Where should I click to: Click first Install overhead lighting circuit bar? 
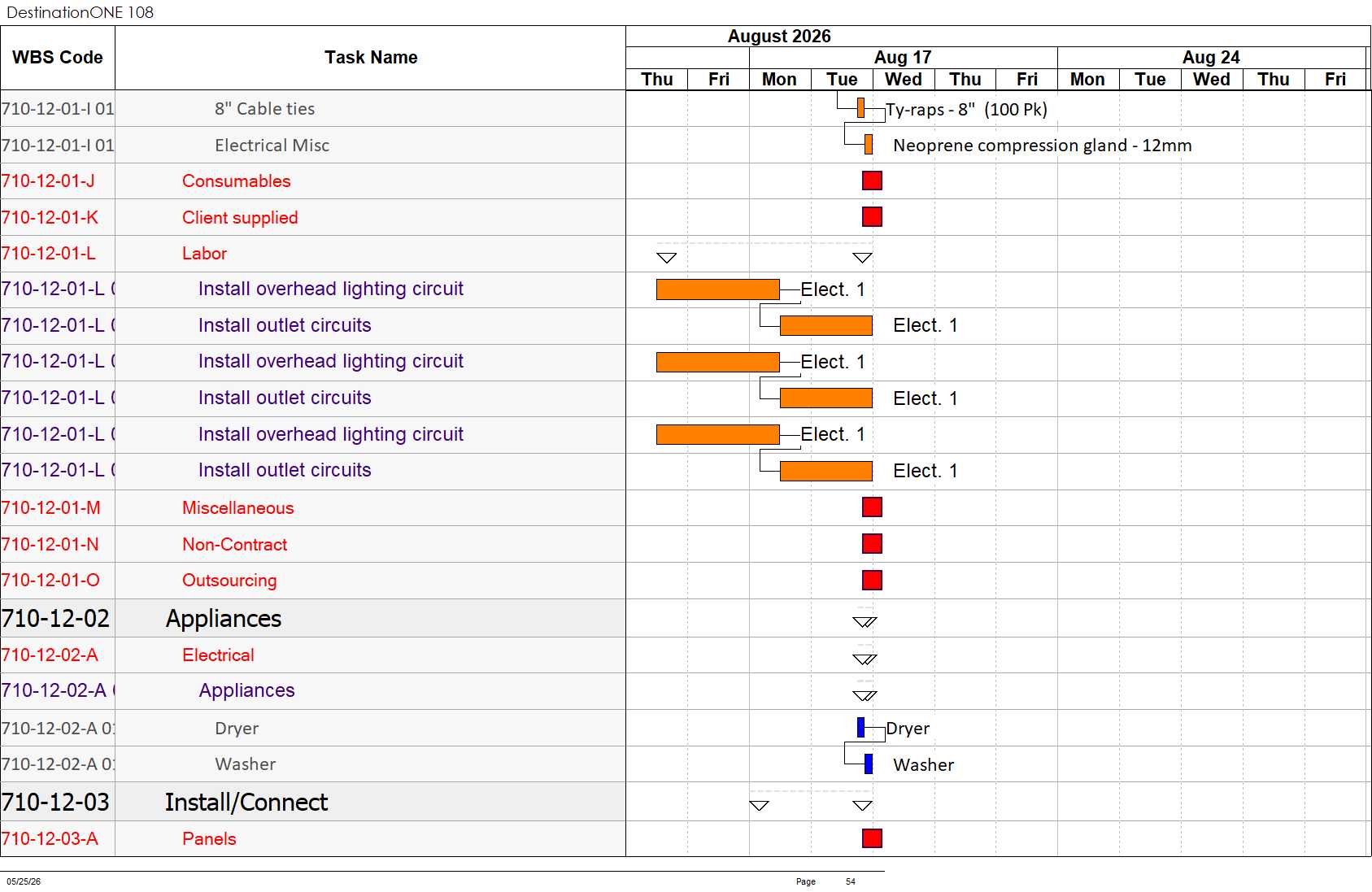pyautogui.click(x=717, y=289)
